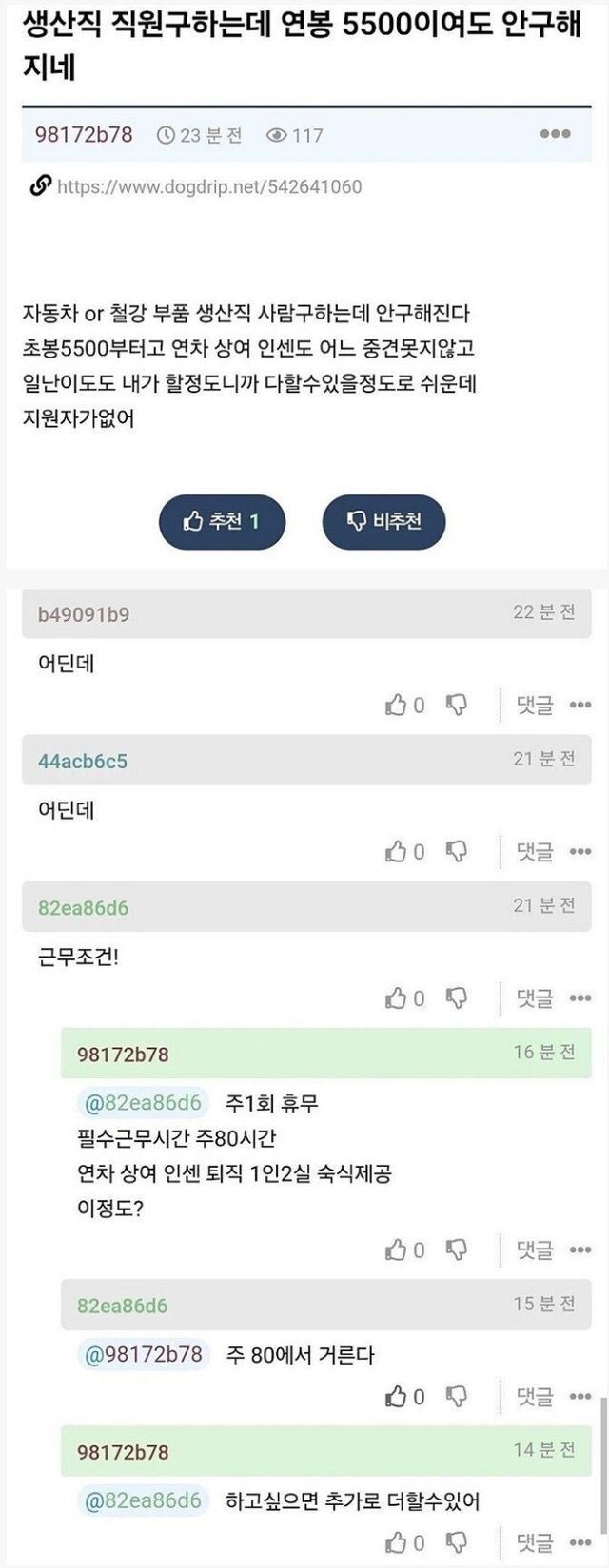Click 댓글 under the 근무조건! comment

click(534, 998)
